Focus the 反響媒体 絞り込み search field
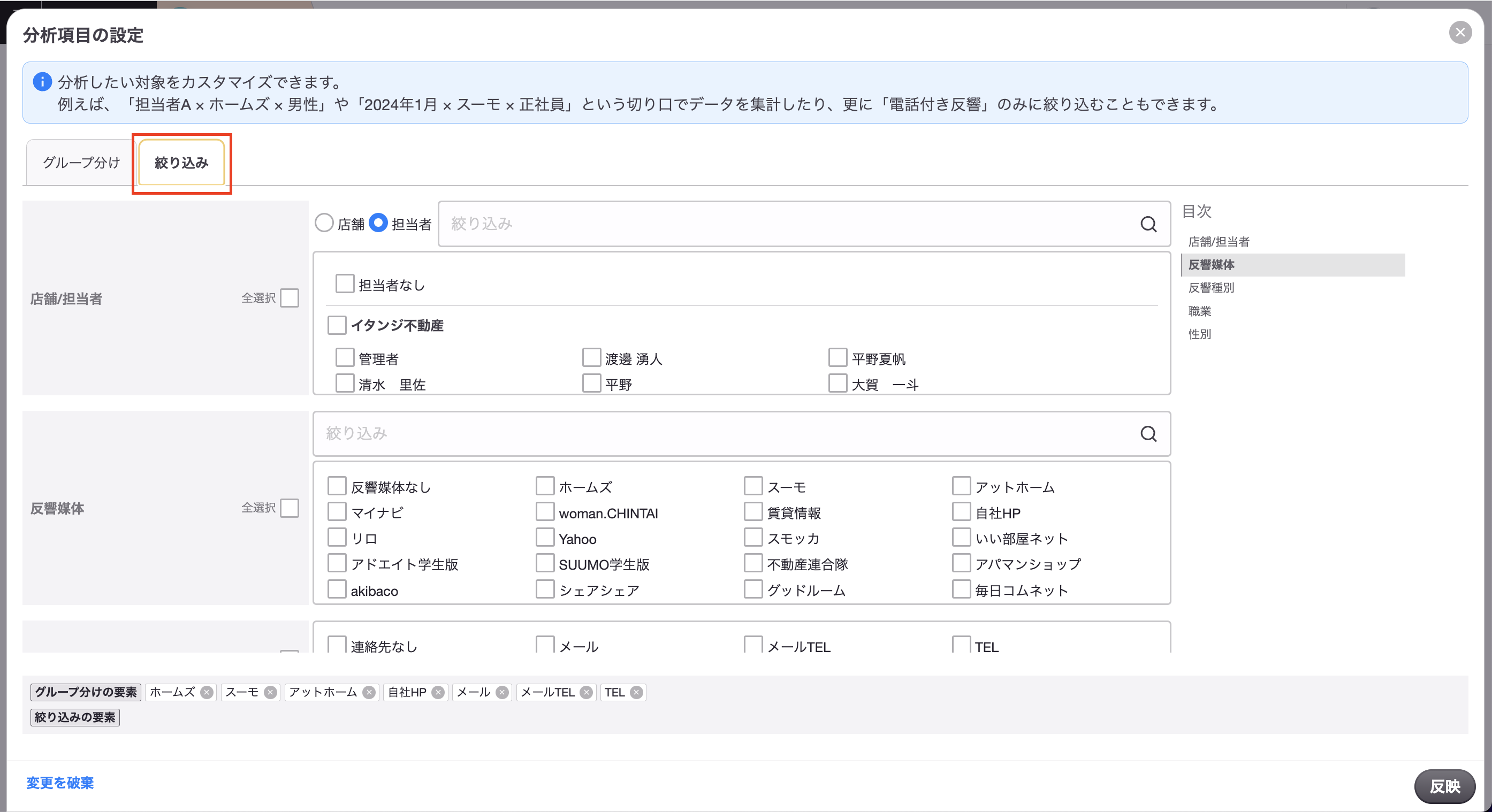1492x812 pixels. [741, 433]
